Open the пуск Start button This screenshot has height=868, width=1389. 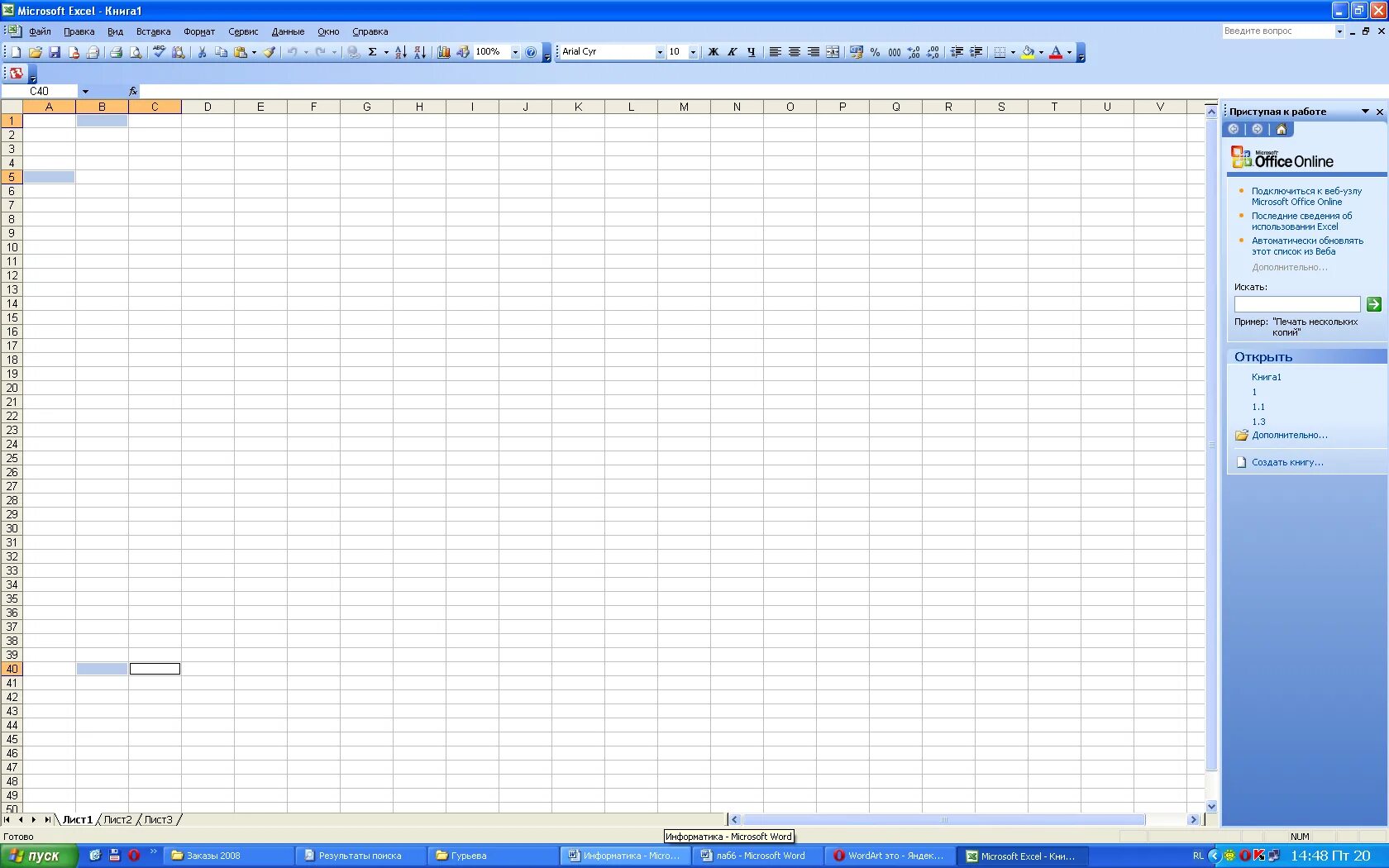click(39, 856)
